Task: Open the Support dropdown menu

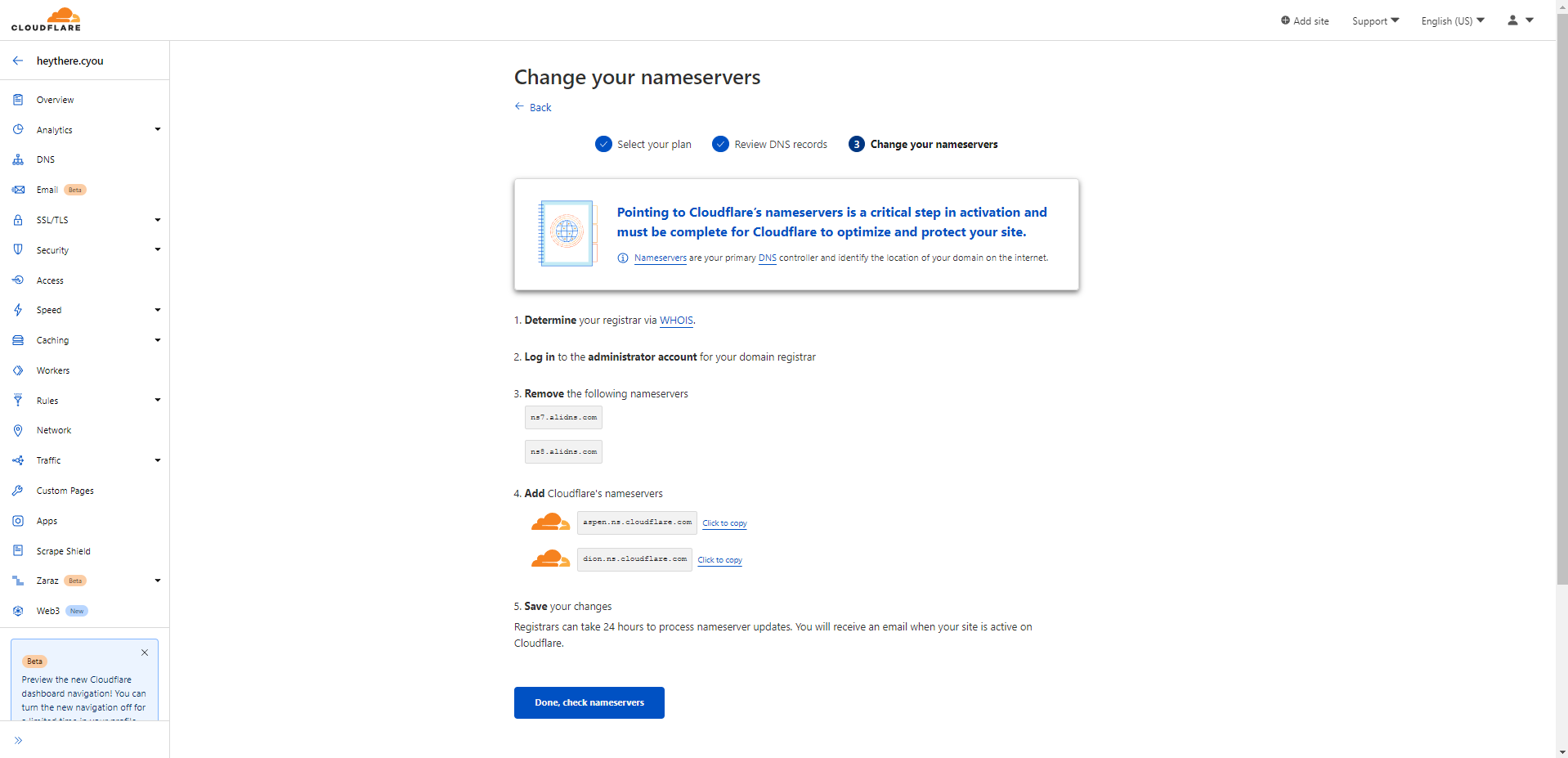Action: click(x=1375, y=20)
